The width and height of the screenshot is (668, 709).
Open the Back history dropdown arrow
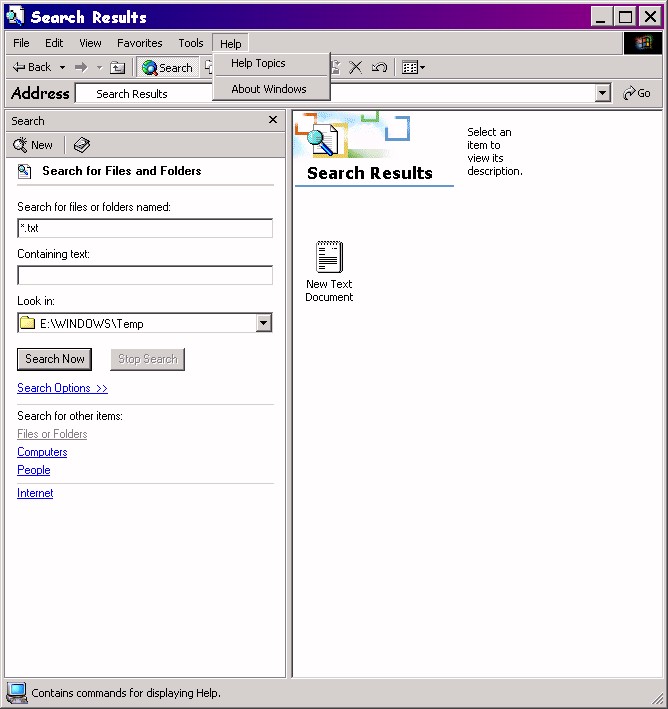[62, 68]
